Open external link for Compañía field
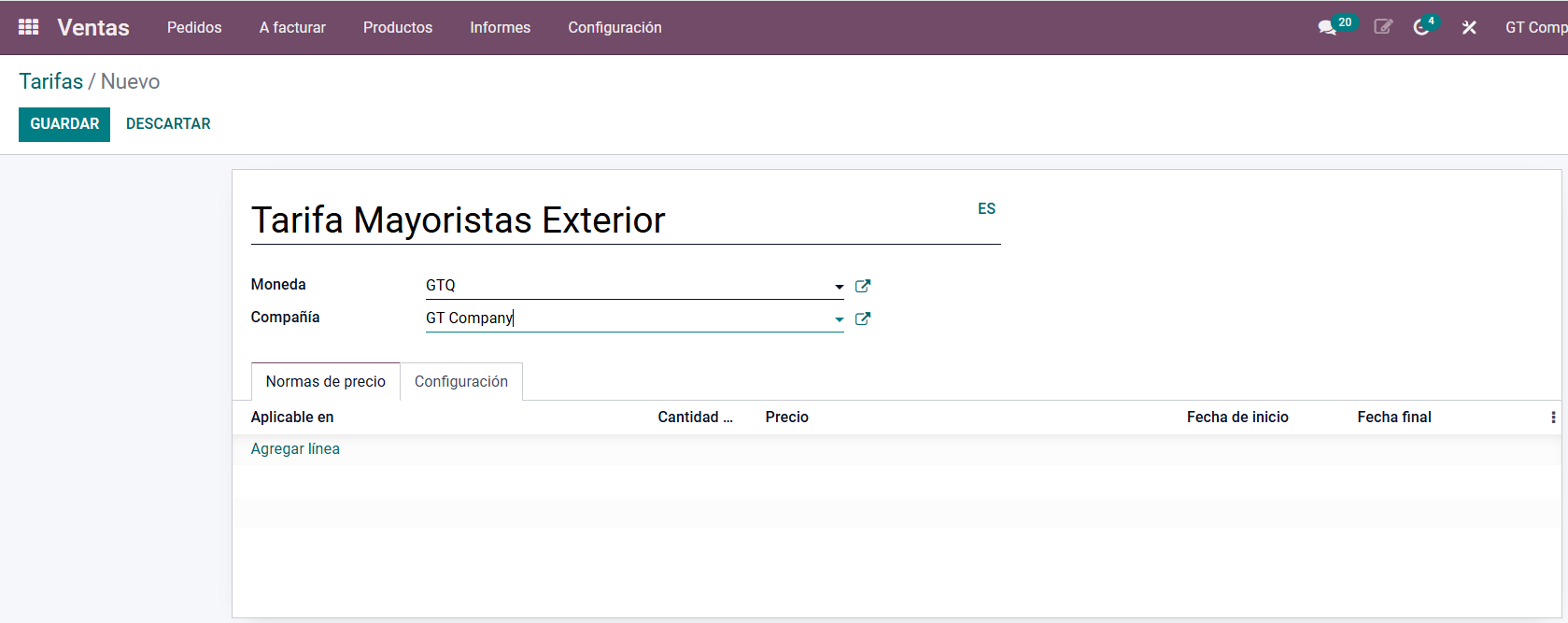Screen dimensions: 1568x623 click(863, 319)
